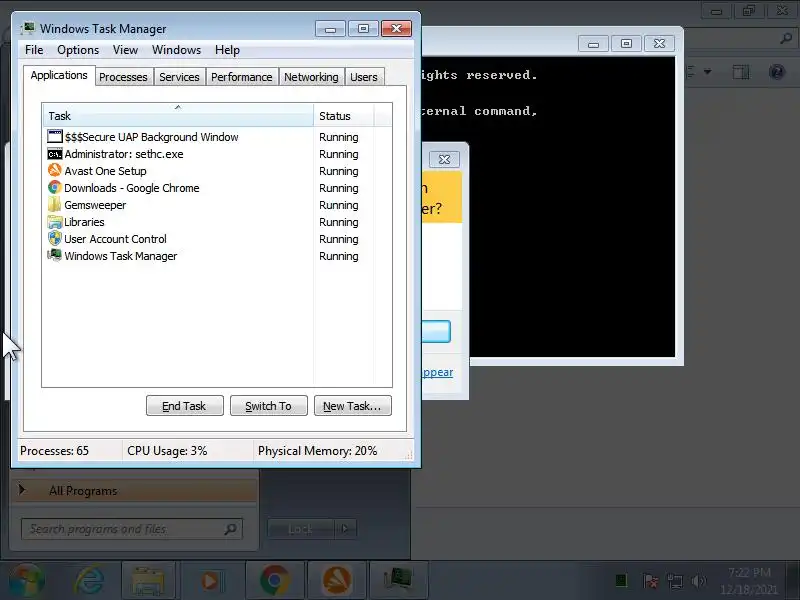The image size is (800, 600).
Task: Open the File menu in Task Manager
Action: [x=34, y=50]
